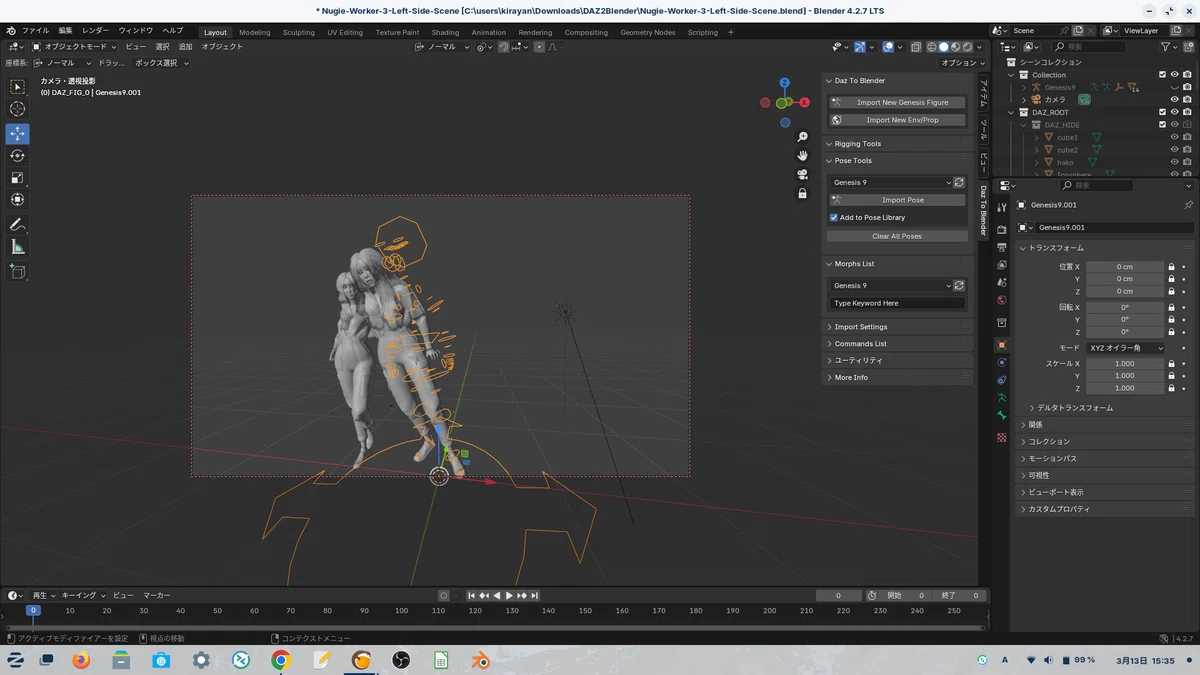Select the Add Cube tool
The width and height of the screenshot is (1200, 675).
point(17,272)
